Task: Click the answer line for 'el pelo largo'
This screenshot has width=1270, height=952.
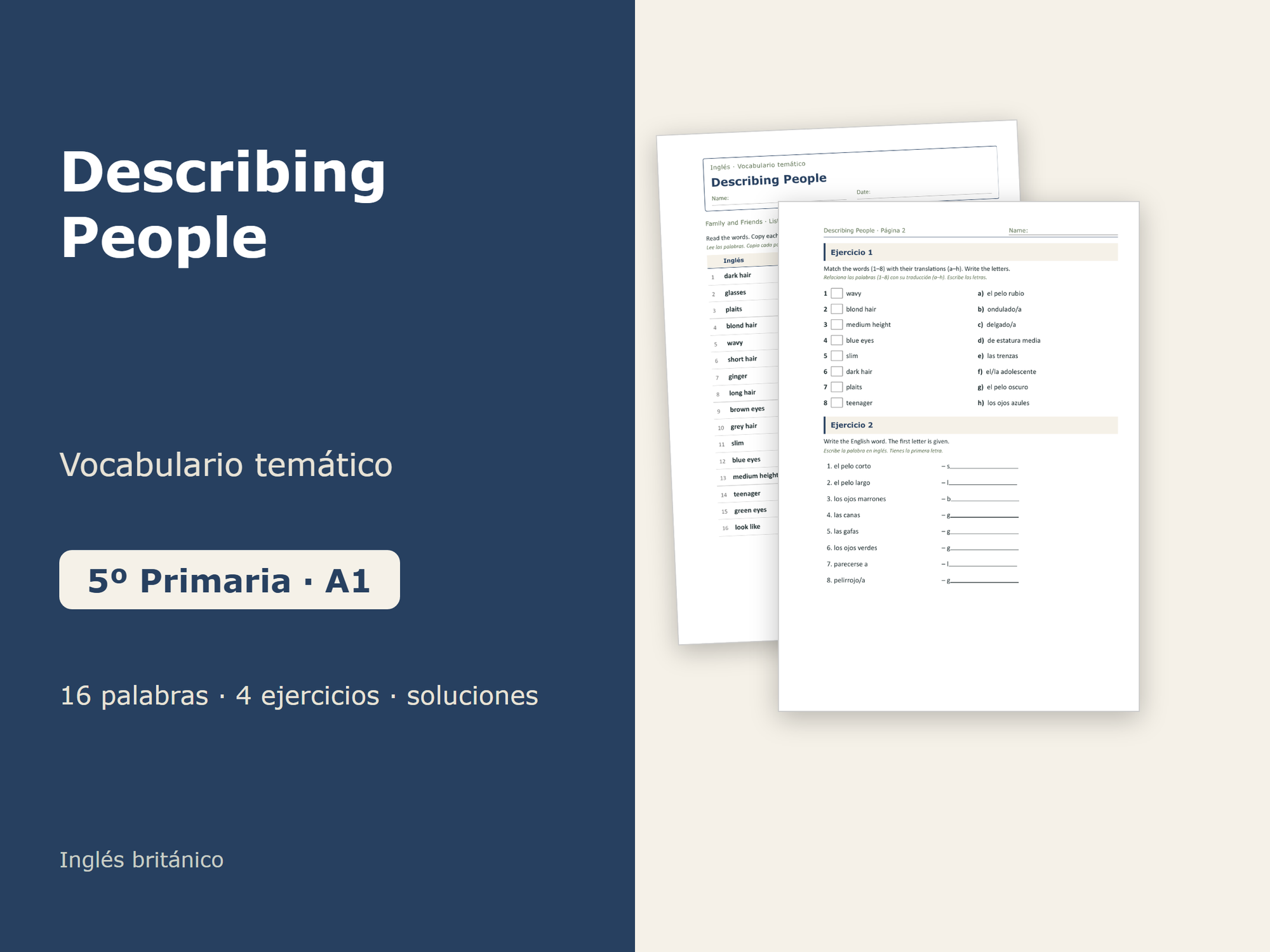Action: tap(982, 483)
